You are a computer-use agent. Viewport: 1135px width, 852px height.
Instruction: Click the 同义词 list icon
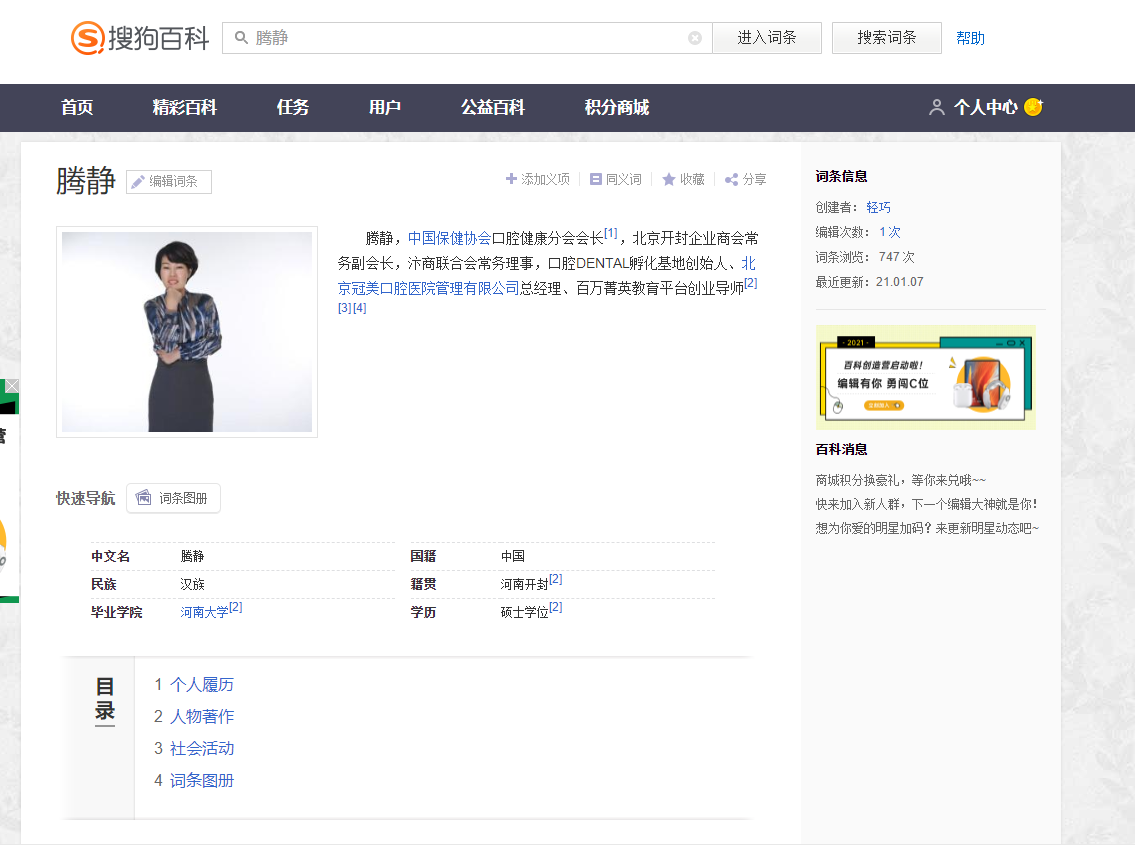pos(596,179)
